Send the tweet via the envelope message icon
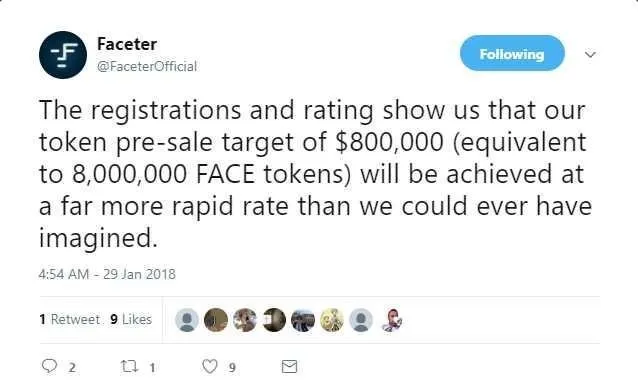 (289, 367)
